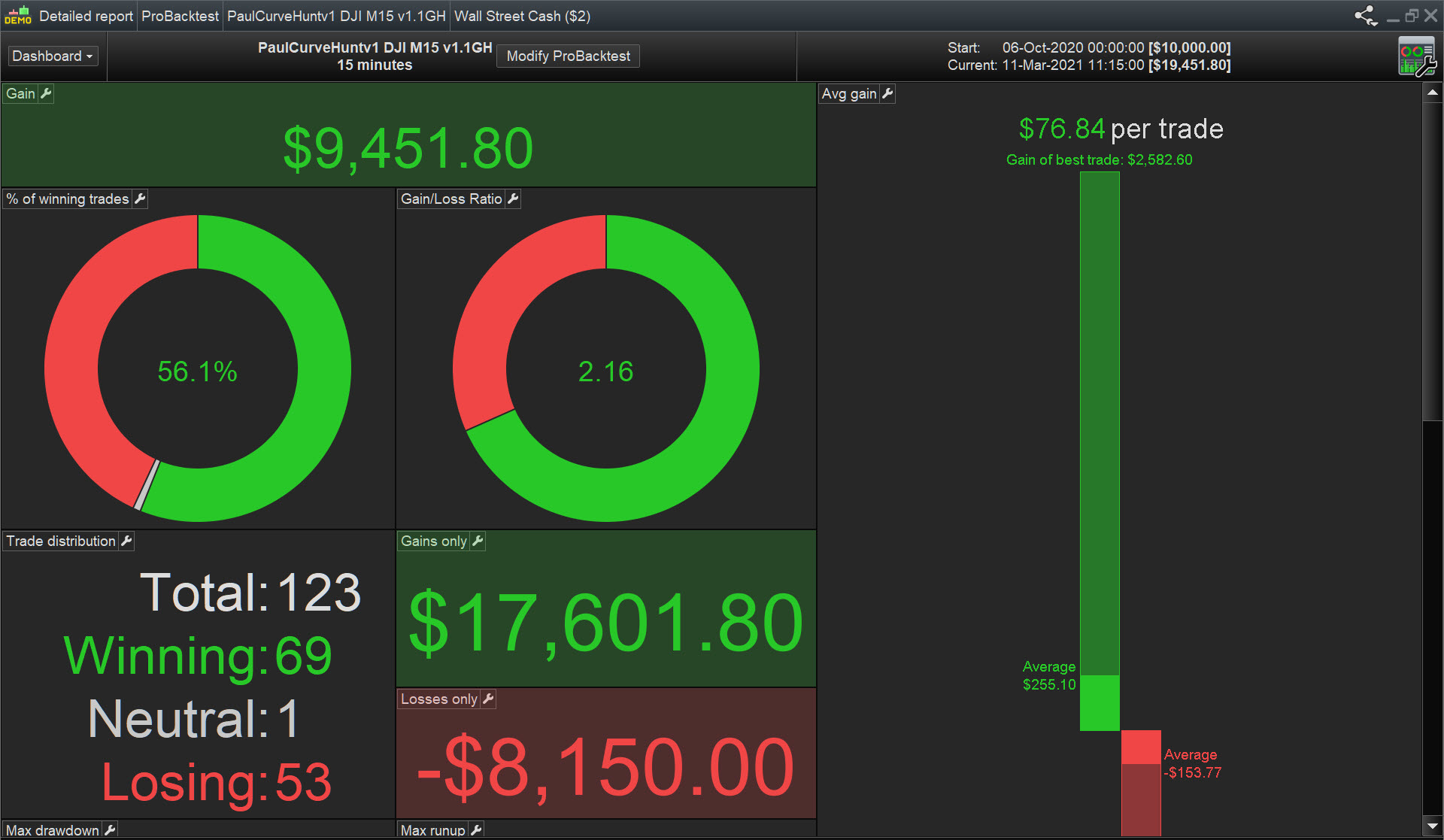Expand the Dashboard dropdown menu
1444x840 pixels.
(53, 56)
